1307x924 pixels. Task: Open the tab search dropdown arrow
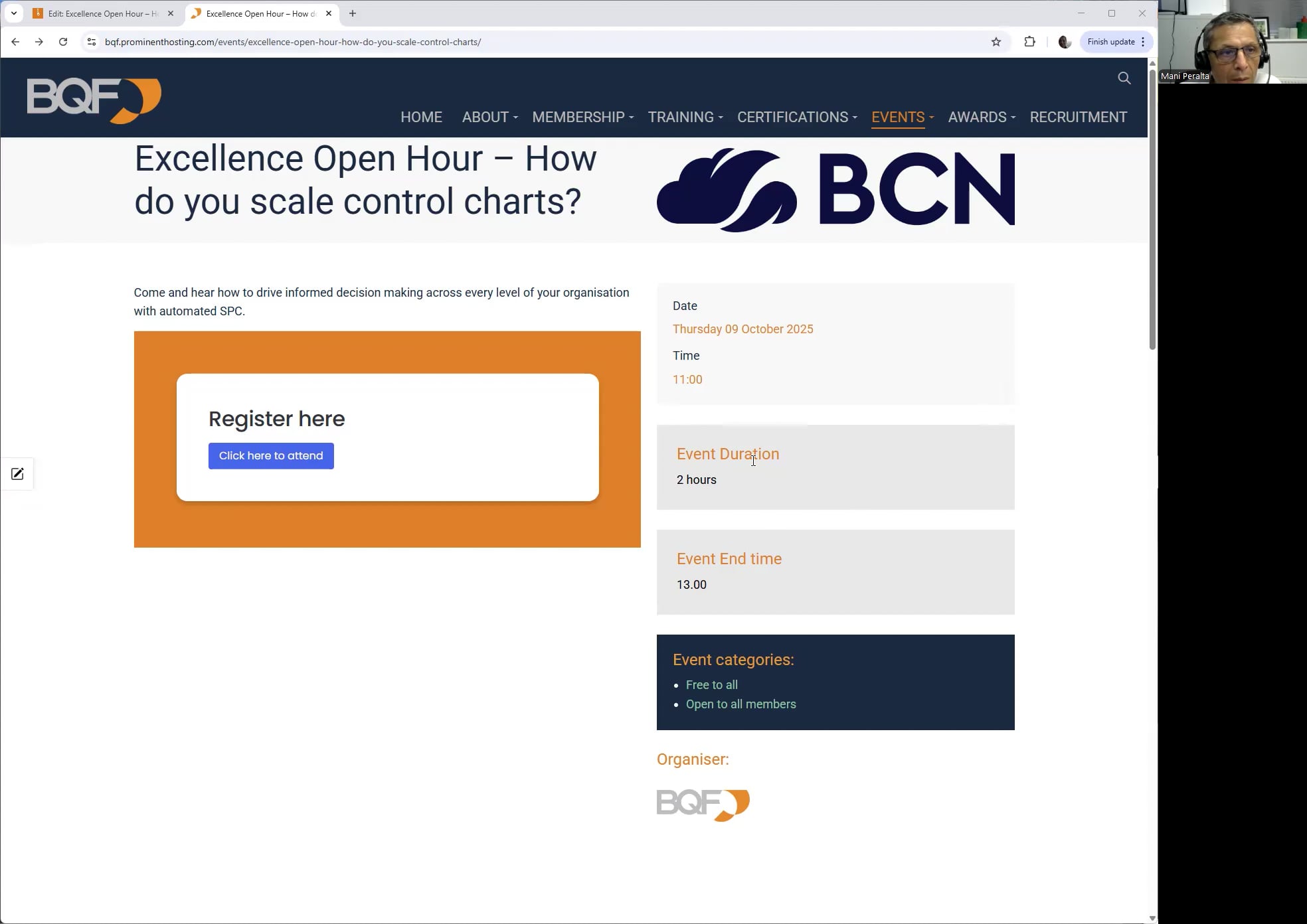13,13
